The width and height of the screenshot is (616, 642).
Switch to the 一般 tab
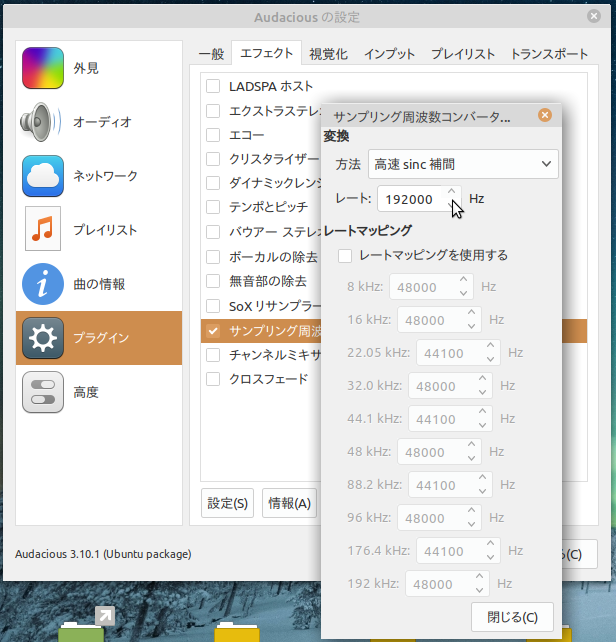pos(211,54)
